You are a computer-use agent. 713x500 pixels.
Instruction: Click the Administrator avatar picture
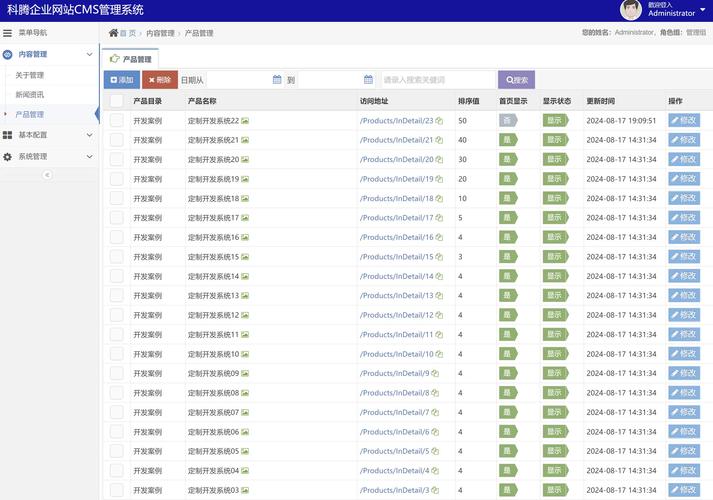tap(630, 10)
